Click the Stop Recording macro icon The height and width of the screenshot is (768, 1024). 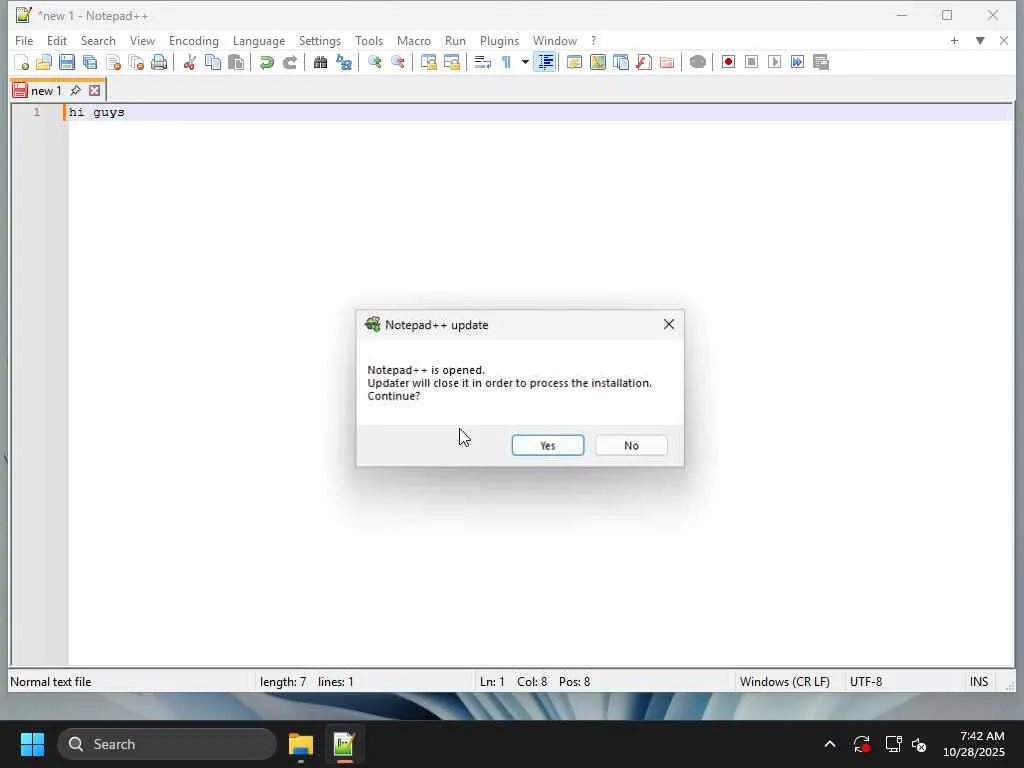(x=751, y=62)
